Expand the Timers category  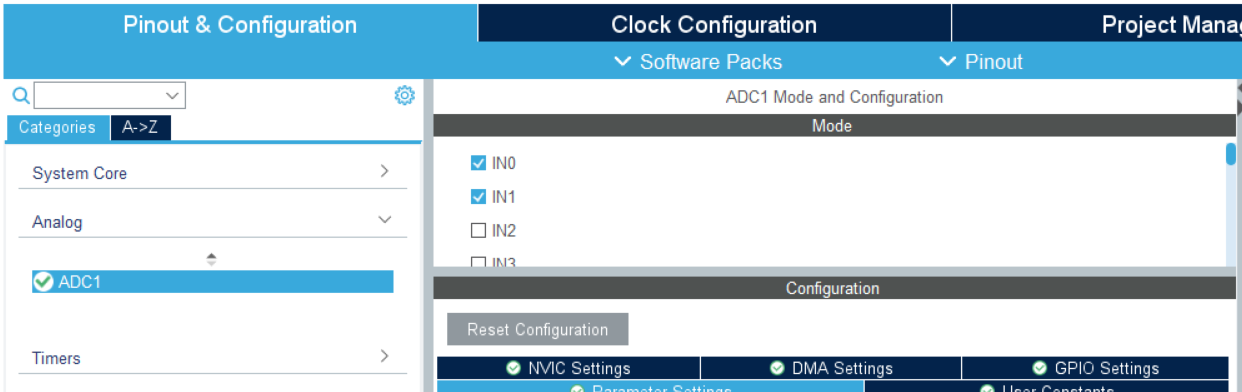click(x=213, y=358)
